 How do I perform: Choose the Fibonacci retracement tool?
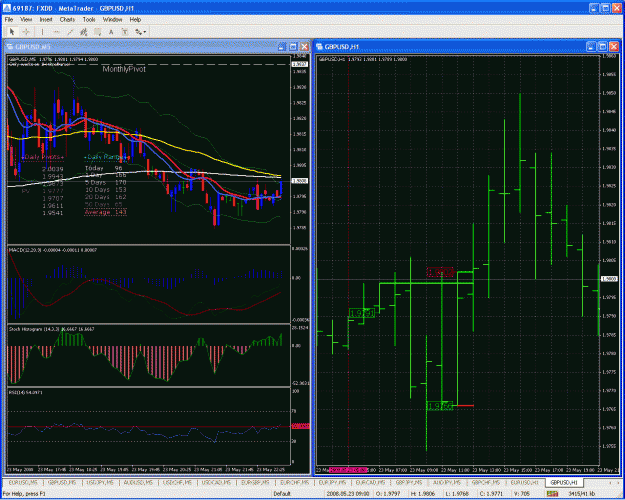pyautogui.click(x=97, y=32)
